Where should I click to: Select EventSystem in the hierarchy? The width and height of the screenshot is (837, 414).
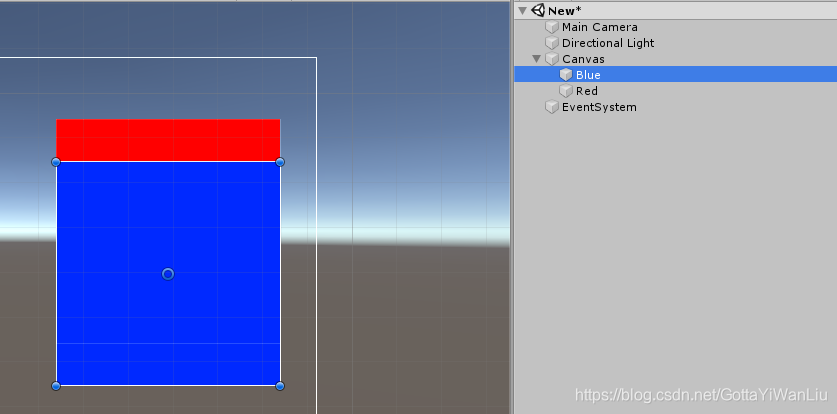[599, 107]
